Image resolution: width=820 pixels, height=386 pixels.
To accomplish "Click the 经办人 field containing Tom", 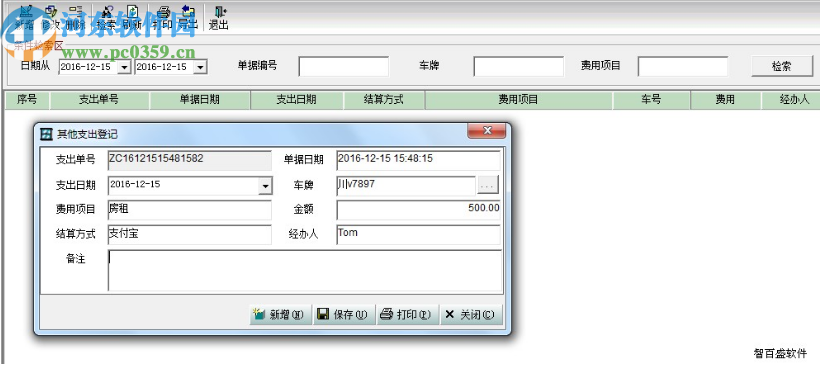I will (418, 234).
